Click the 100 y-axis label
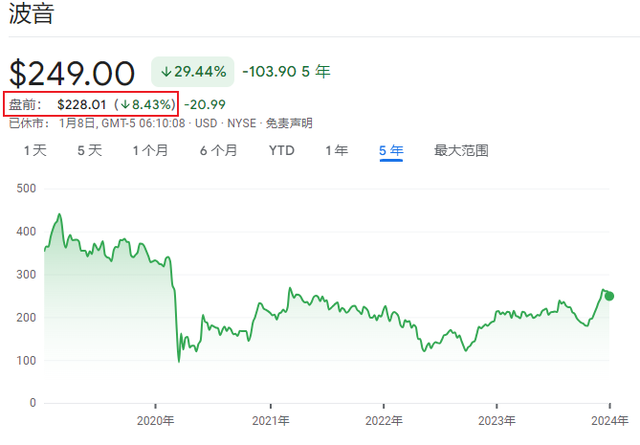 click(x=26, y=360)
